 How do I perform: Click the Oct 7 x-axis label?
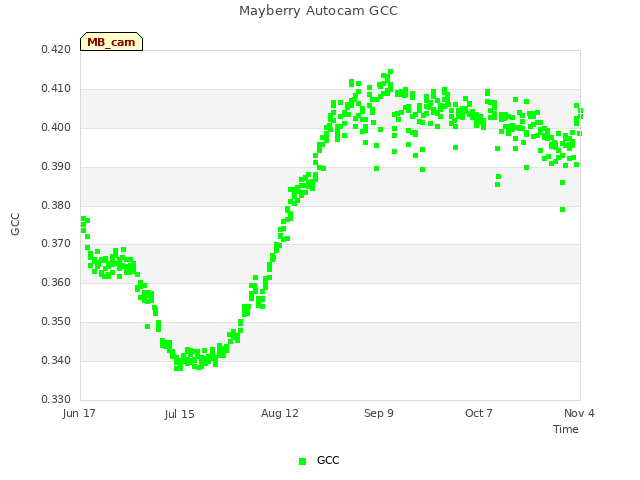(x=479, y=413)
